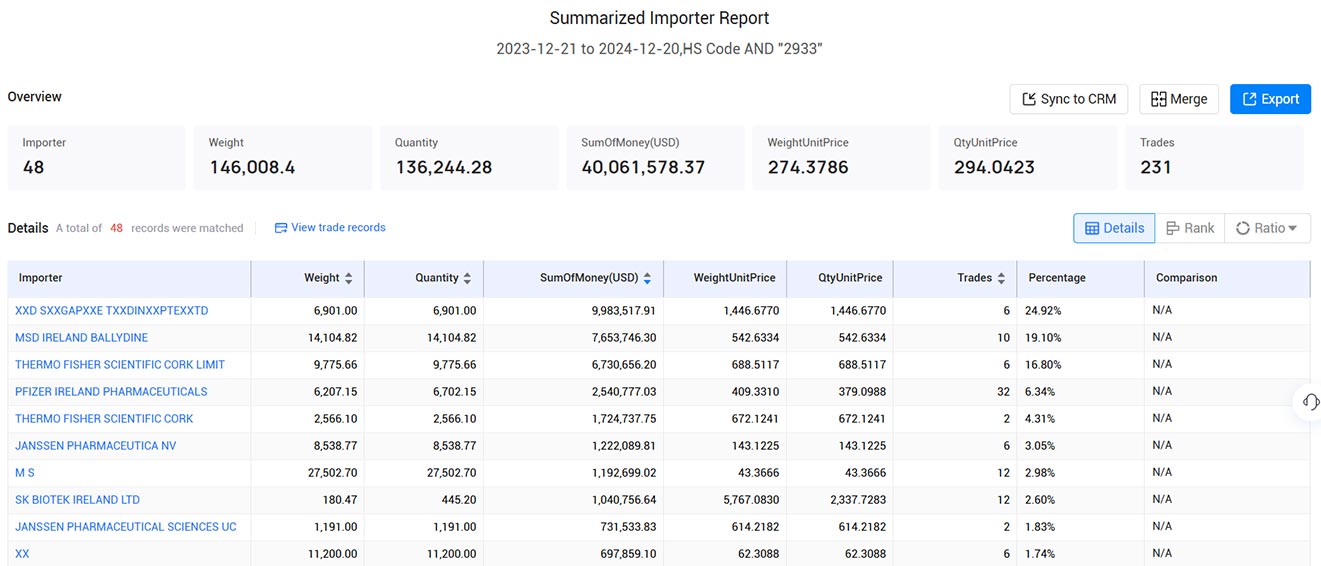1321x566 pixels.
Task: Open importer PFIZER IRELAND PHARMACEUTICALS
Action: point(111,392)
